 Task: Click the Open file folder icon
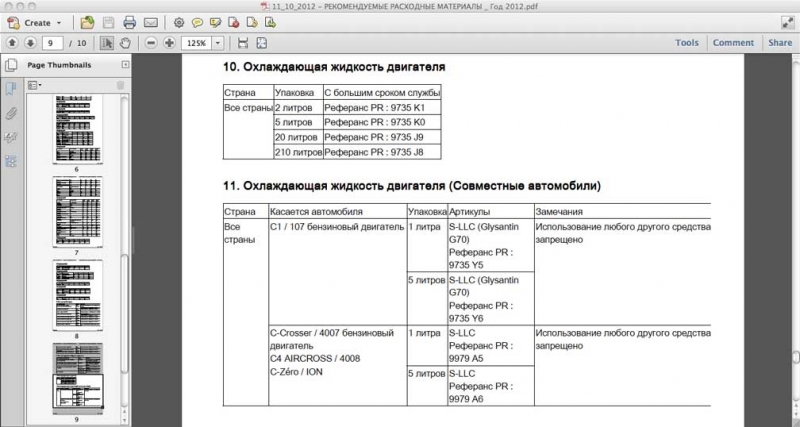click(87, 22)
